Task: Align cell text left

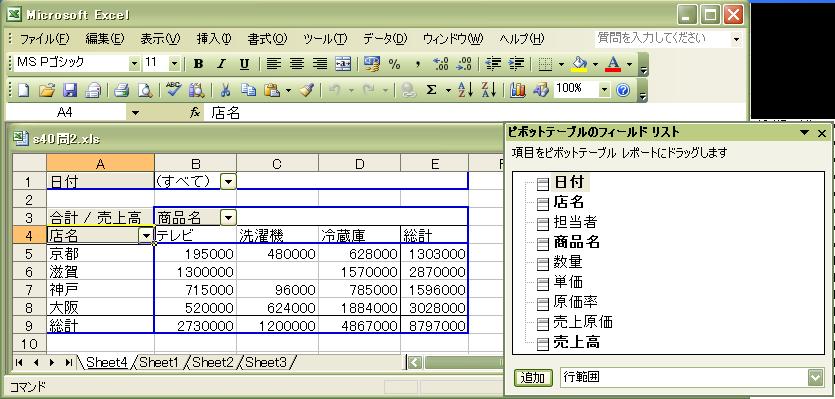Action: 273,64
